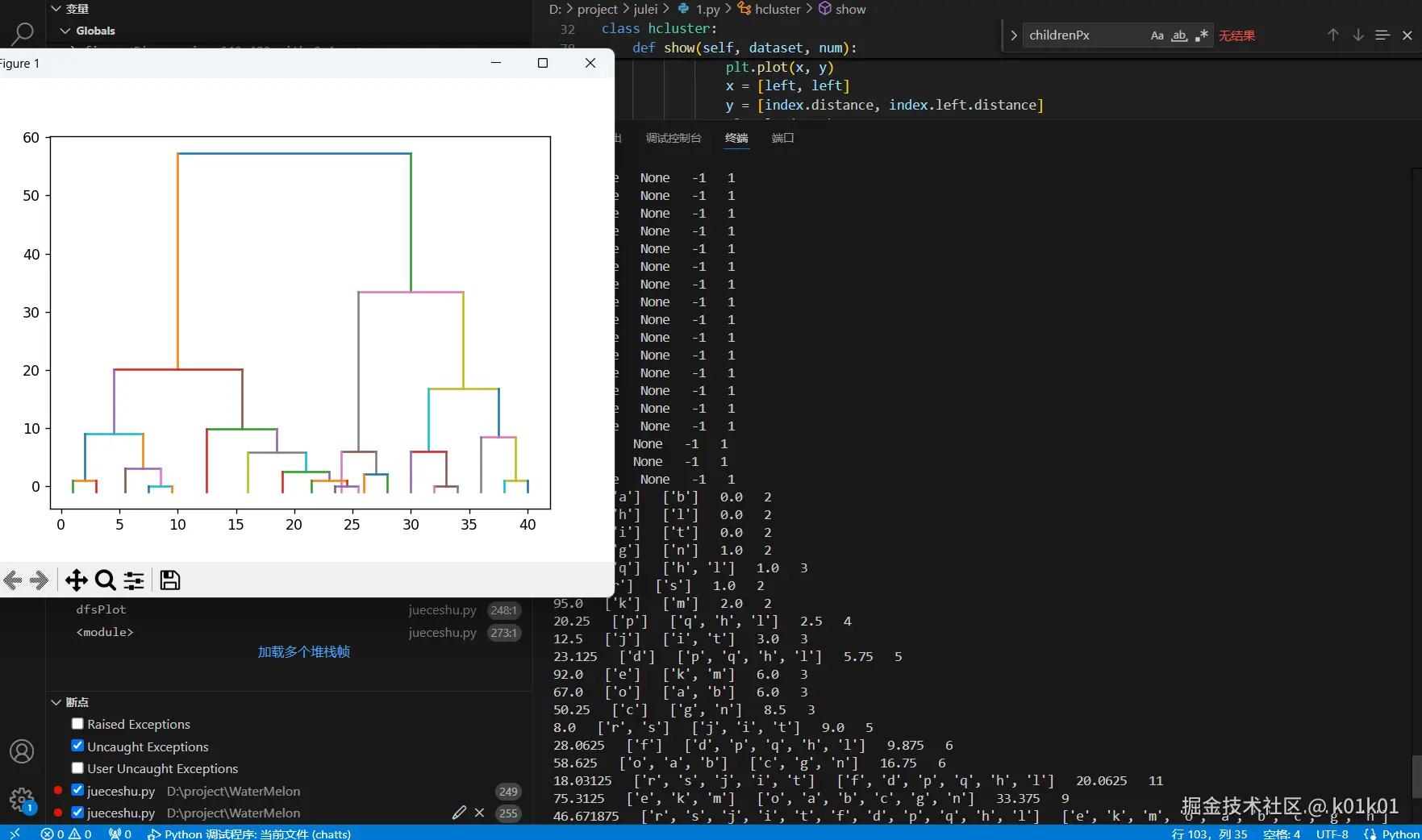Image resolution: width=1422 pixels, height=840 pixels.
Task: Click the D: drive breadcrumb segment
Action: tap(556, 9)
